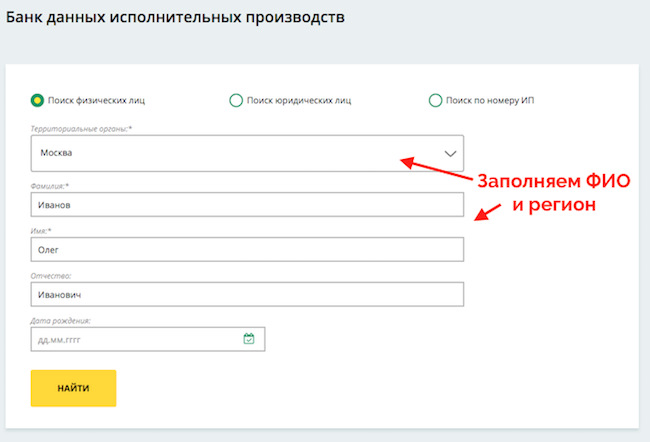This screenshot has width=650, height=442.
Task: Select the 'Поиск физических лиц' radio button
Action: pyautogui.click(x=37, y=100)
